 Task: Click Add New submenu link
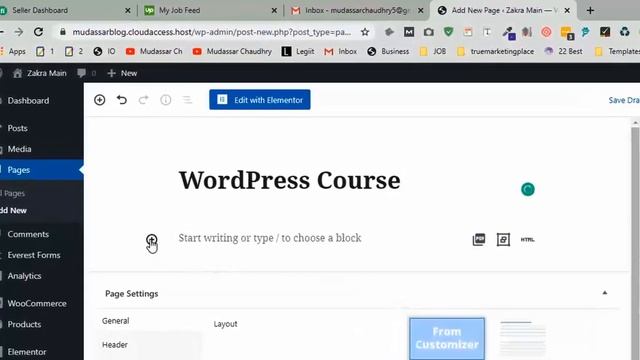point(13,211)
